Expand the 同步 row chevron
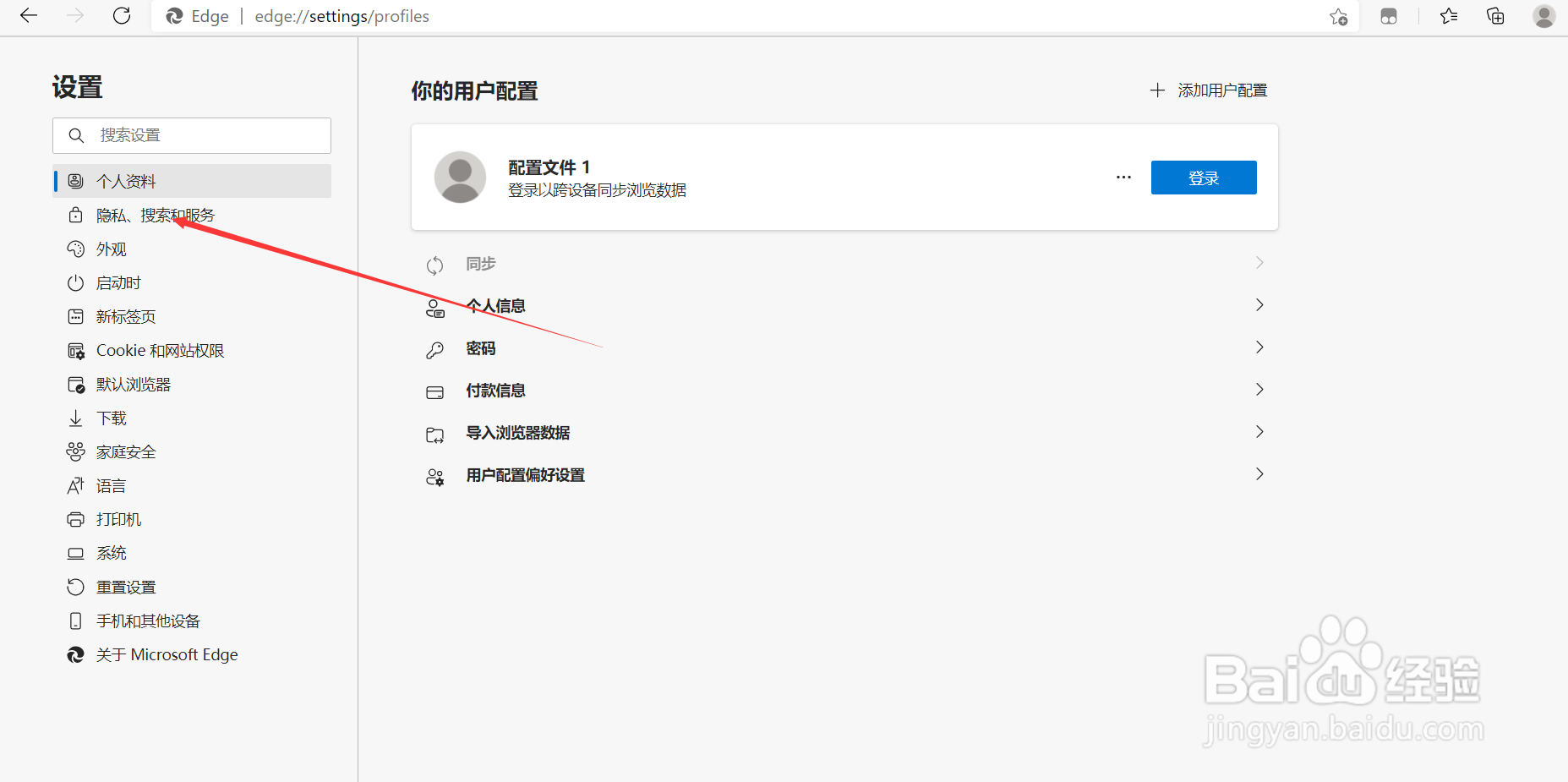The width and height of the screenshot is (1568, 782). 1259,263
